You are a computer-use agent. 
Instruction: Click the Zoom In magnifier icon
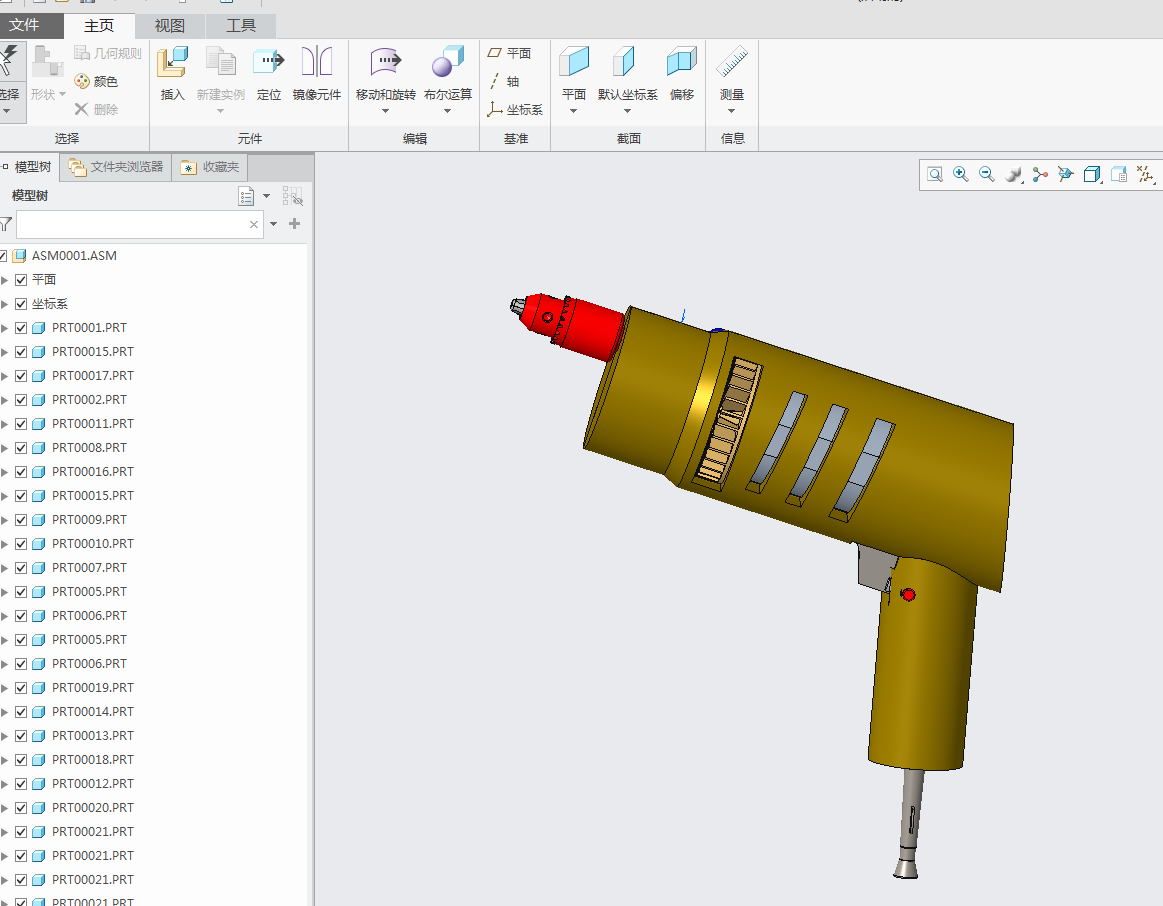tap(961, 175)
